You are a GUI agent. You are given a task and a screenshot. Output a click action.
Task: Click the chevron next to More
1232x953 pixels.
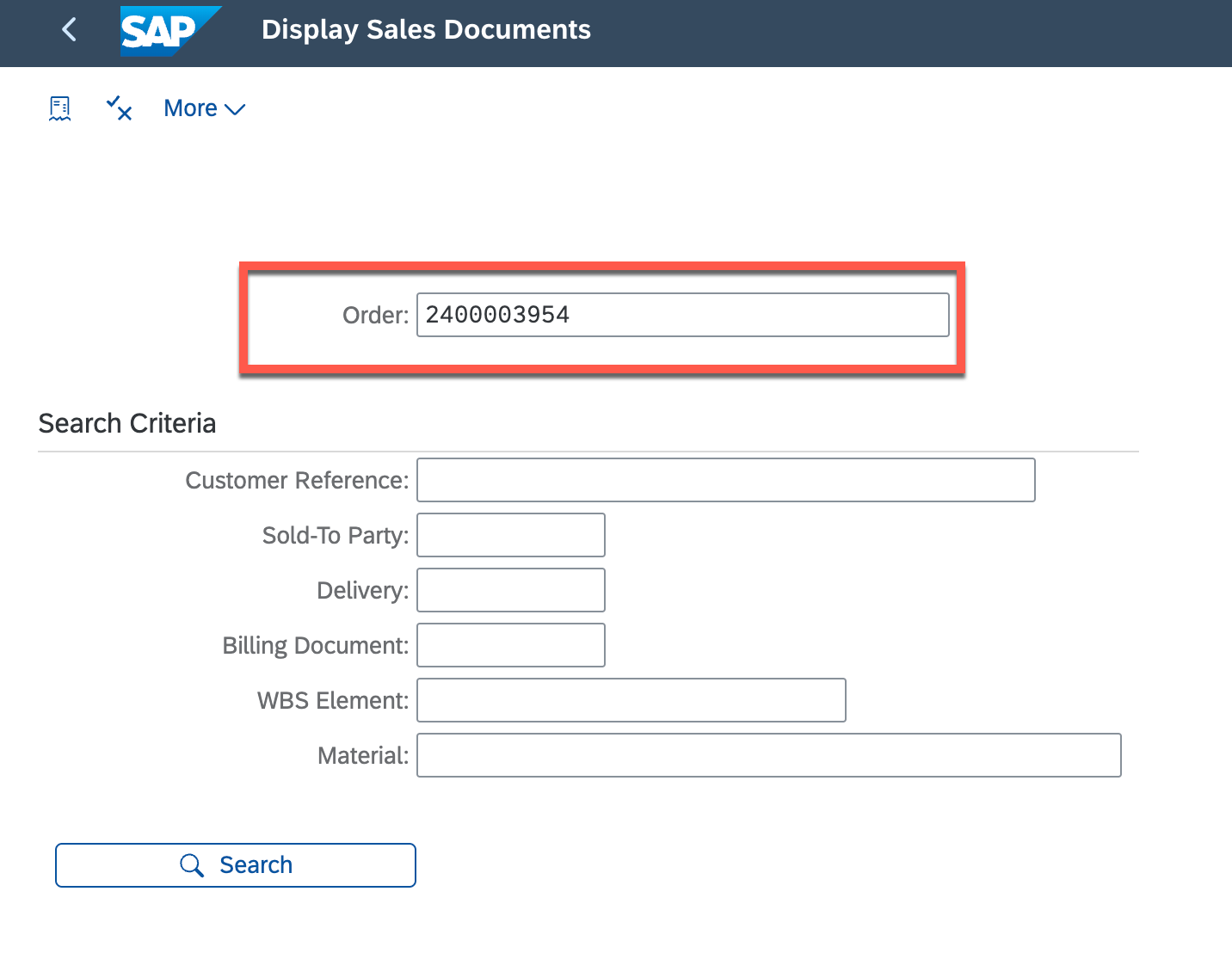pyautogui.click(x=235, y=109)
